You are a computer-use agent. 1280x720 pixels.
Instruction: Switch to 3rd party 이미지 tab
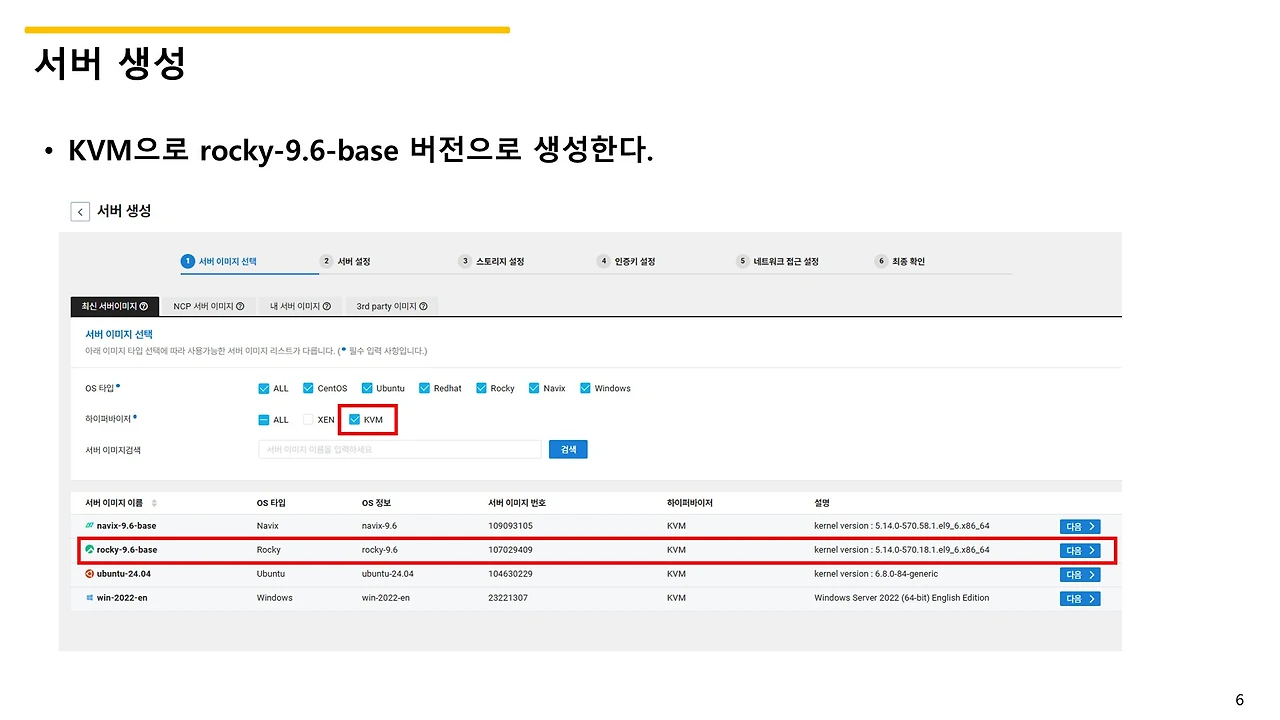[392, 306]
